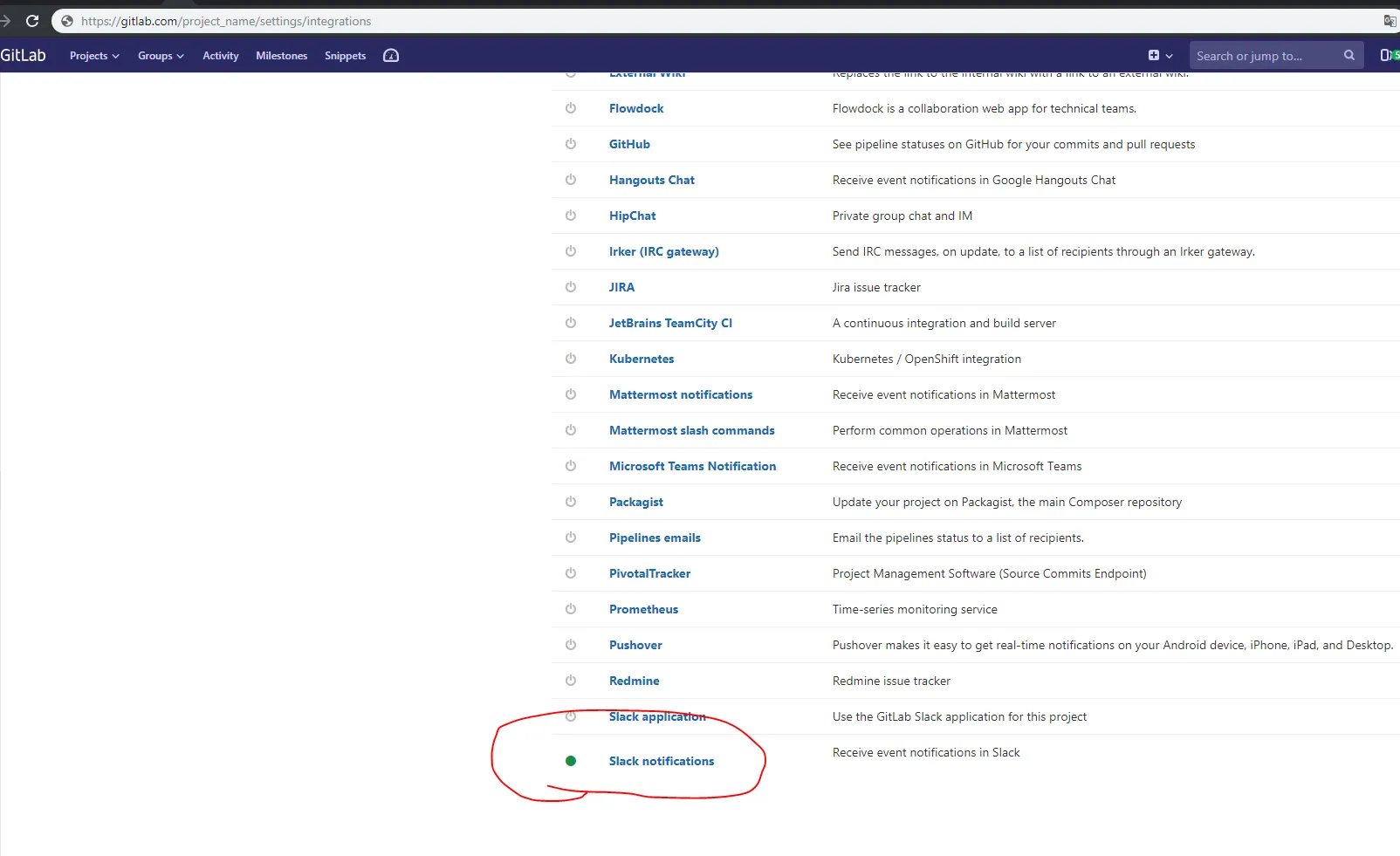This screenshot has height=856, width=1400.
Task: Click the "Jira issue tracker" description
Action: 876,287
